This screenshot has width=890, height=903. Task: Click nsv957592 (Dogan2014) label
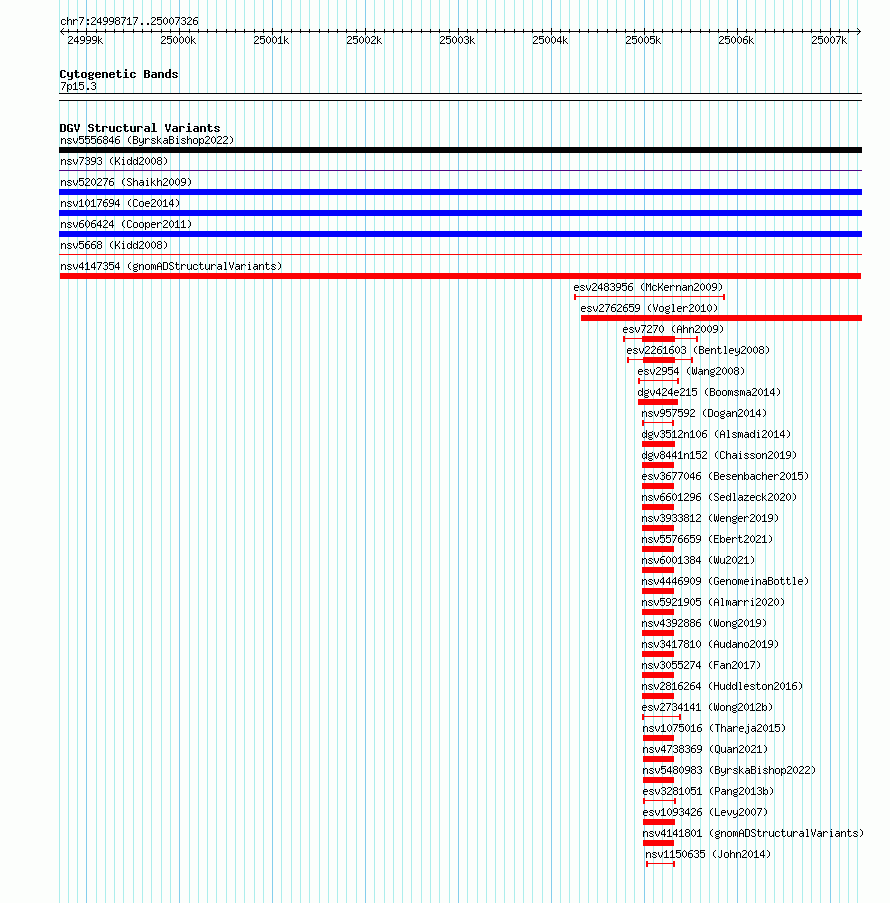[704, 413]
